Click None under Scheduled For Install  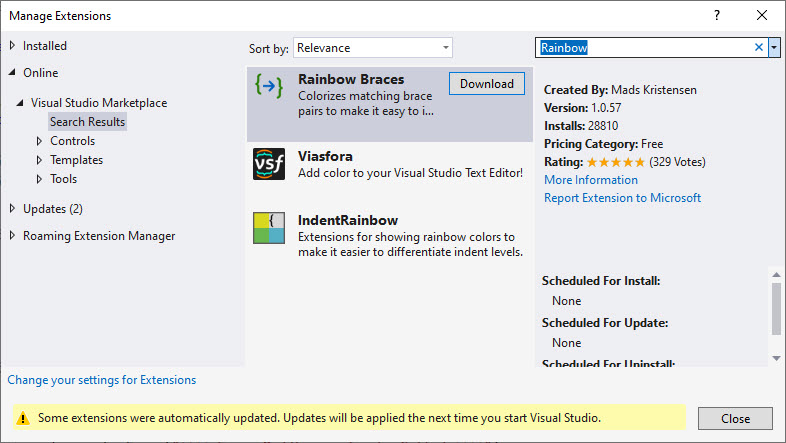[x=566, y=301]
